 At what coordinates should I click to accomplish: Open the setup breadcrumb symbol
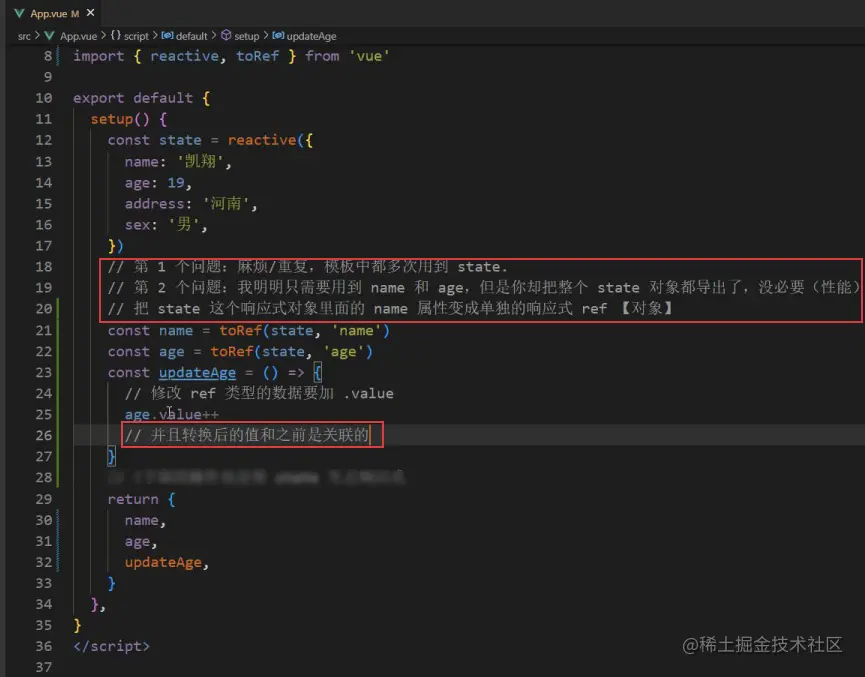pyautogui.click(x=247, y=36)
